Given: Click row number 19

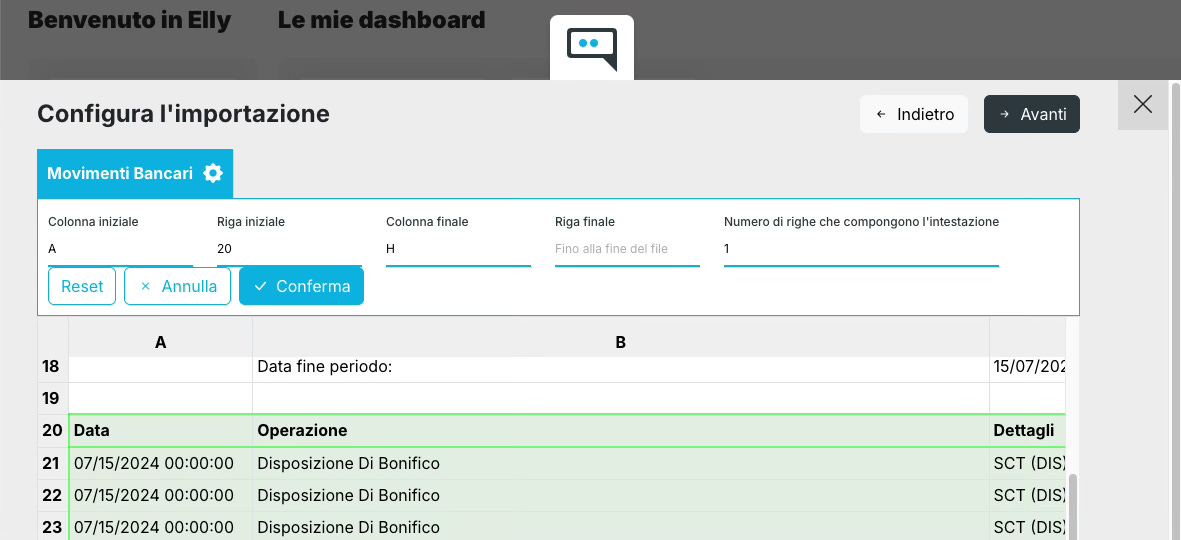Looking at the screenshot, I should point(53,398).
